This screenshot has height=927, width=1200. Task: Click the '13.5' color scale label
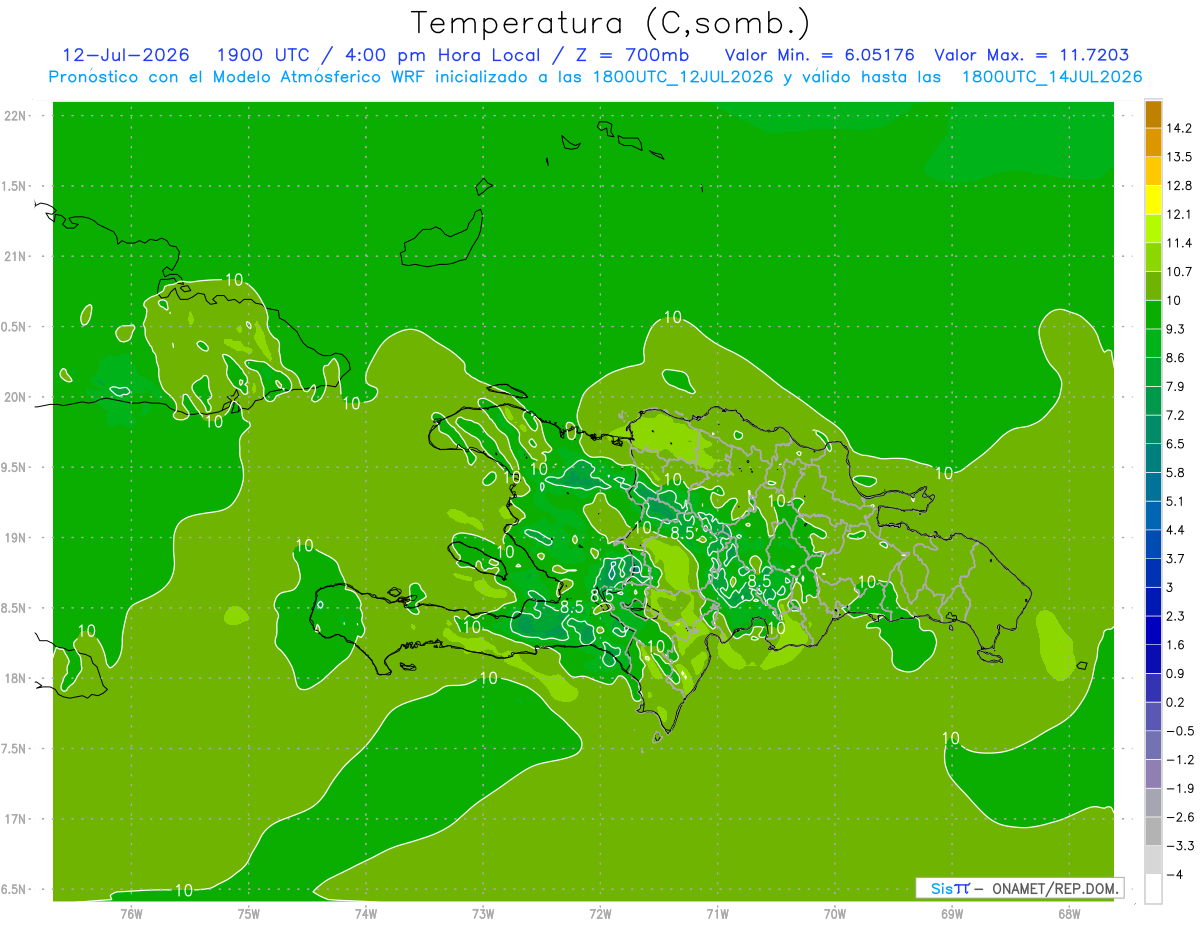(1180, 157)
